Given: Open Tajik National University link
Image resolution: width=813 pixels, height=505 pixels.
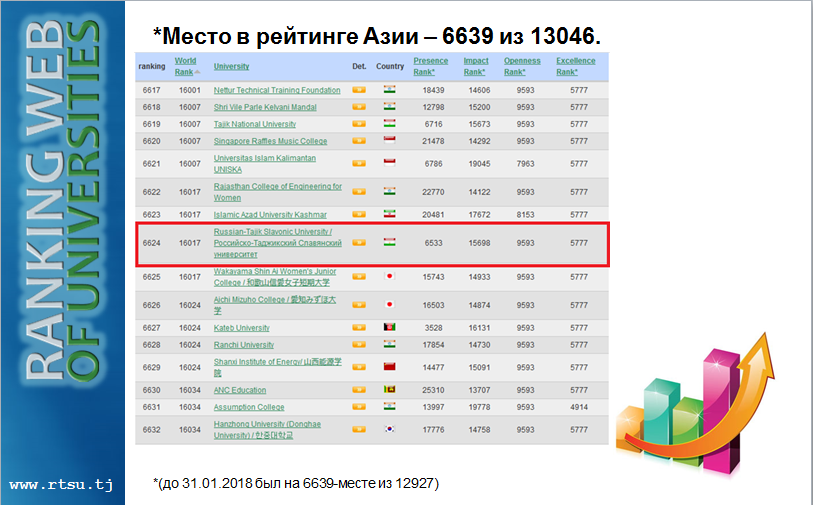Looking at the screenshot, I should pos(255,124).
